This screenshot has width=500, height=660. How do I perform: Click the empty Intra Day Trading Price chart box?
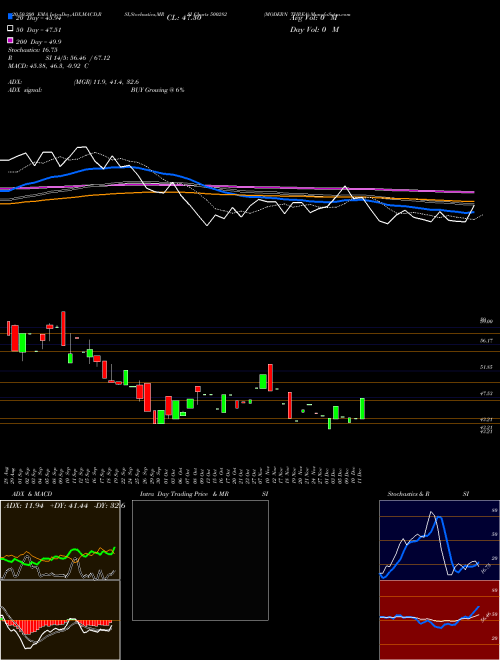[200, 560]
